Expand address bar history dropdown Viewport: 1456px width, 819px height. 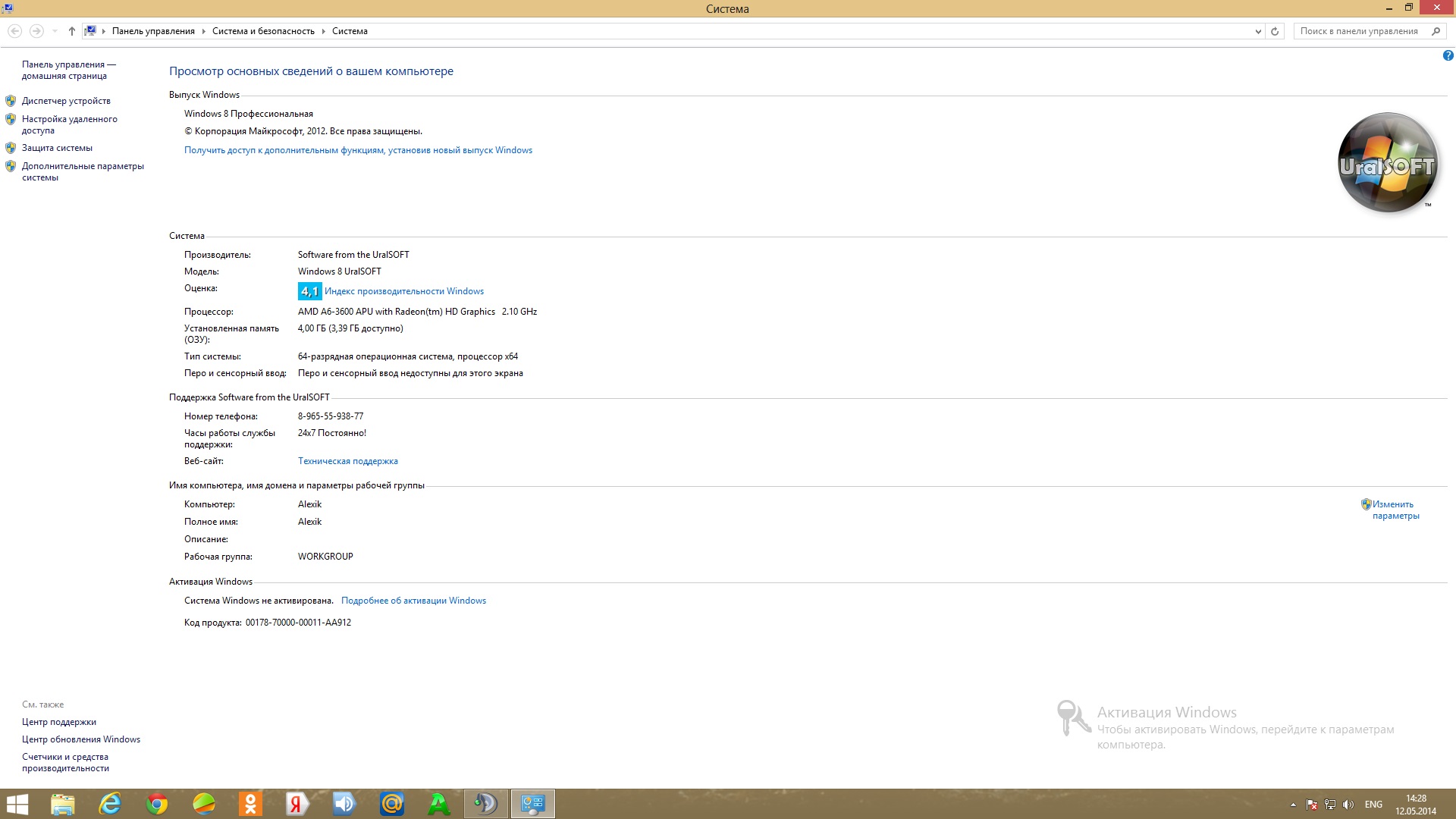pyautogui.click(x=1258, y=31)
